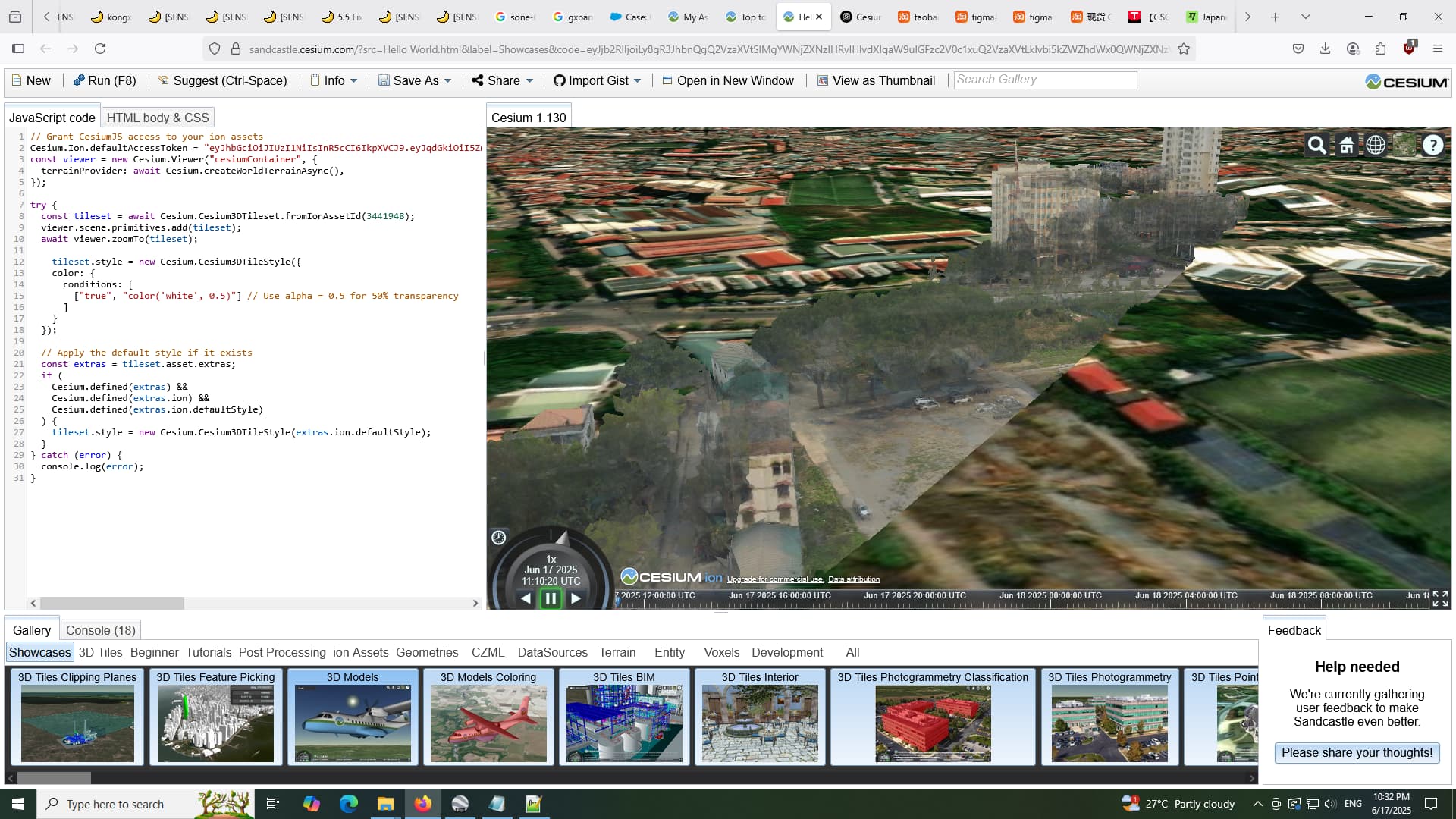Click gallery horizontal scrollbar thumb
Screen dimensions: 1456x819
coord(55,778)
